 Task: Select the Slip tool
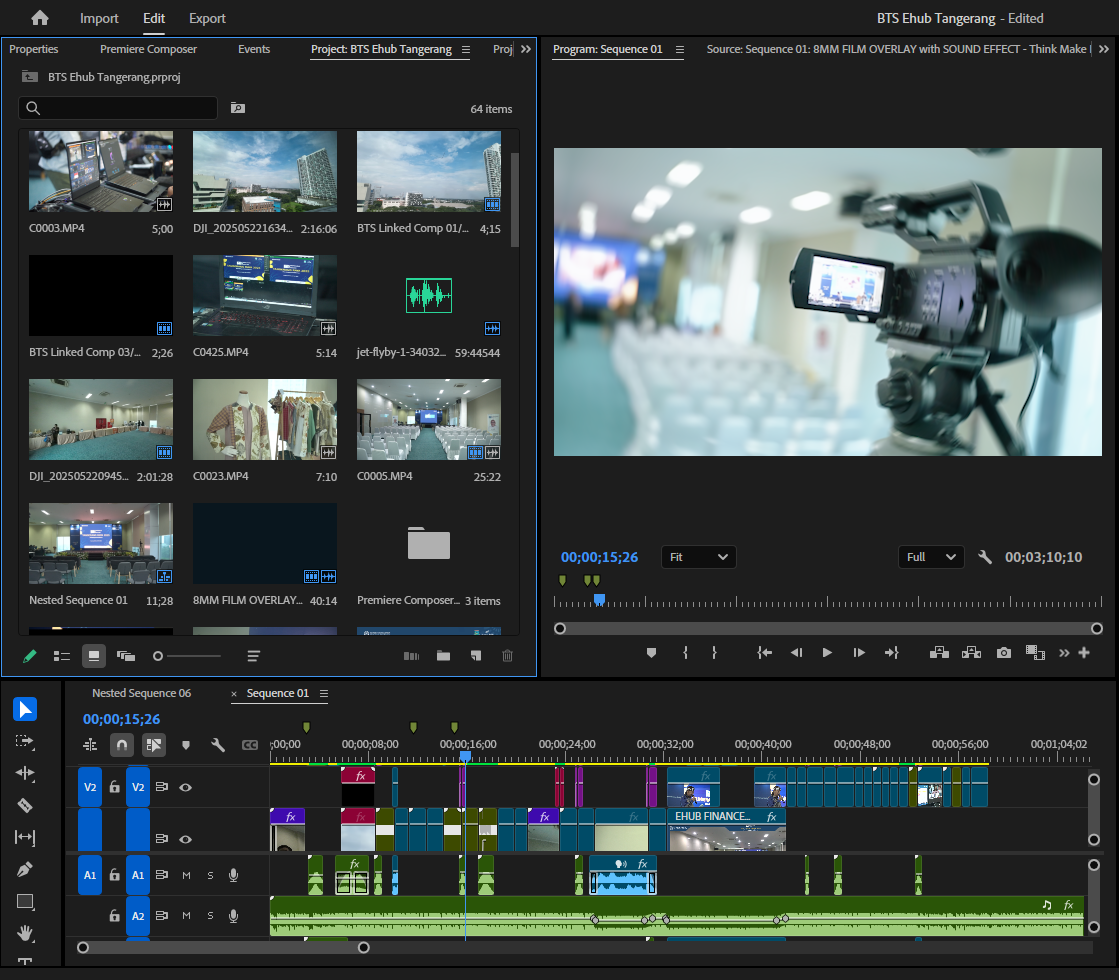coord(25,837)
